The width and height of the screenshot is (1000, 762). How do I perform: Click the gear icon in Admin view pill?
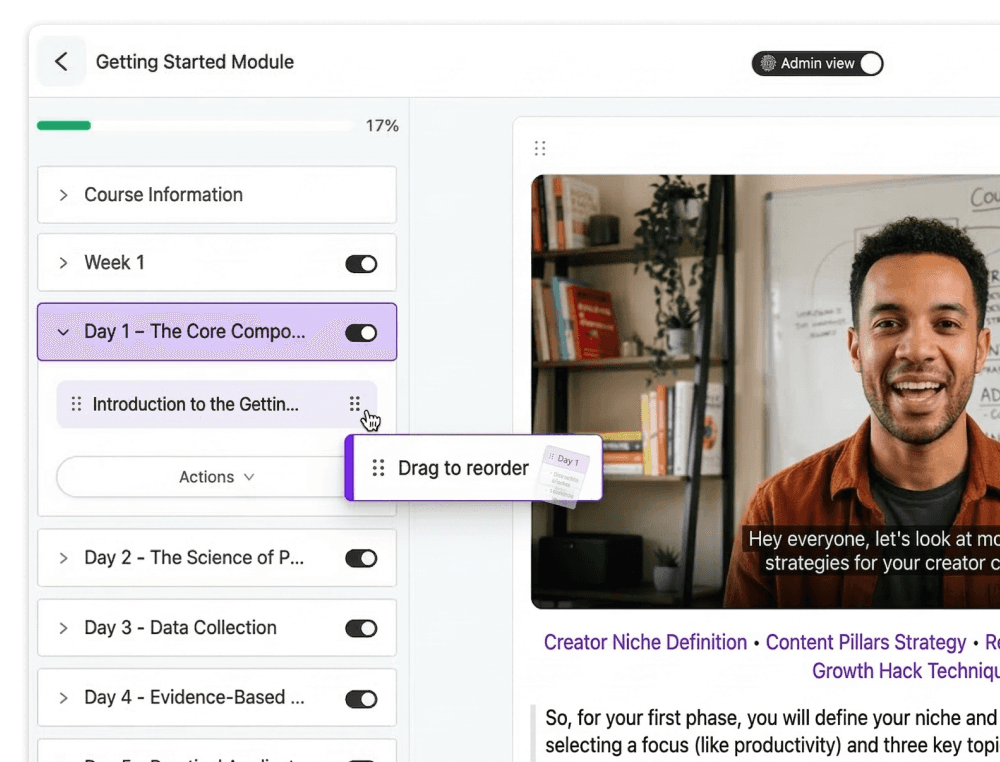click(768, 63)
